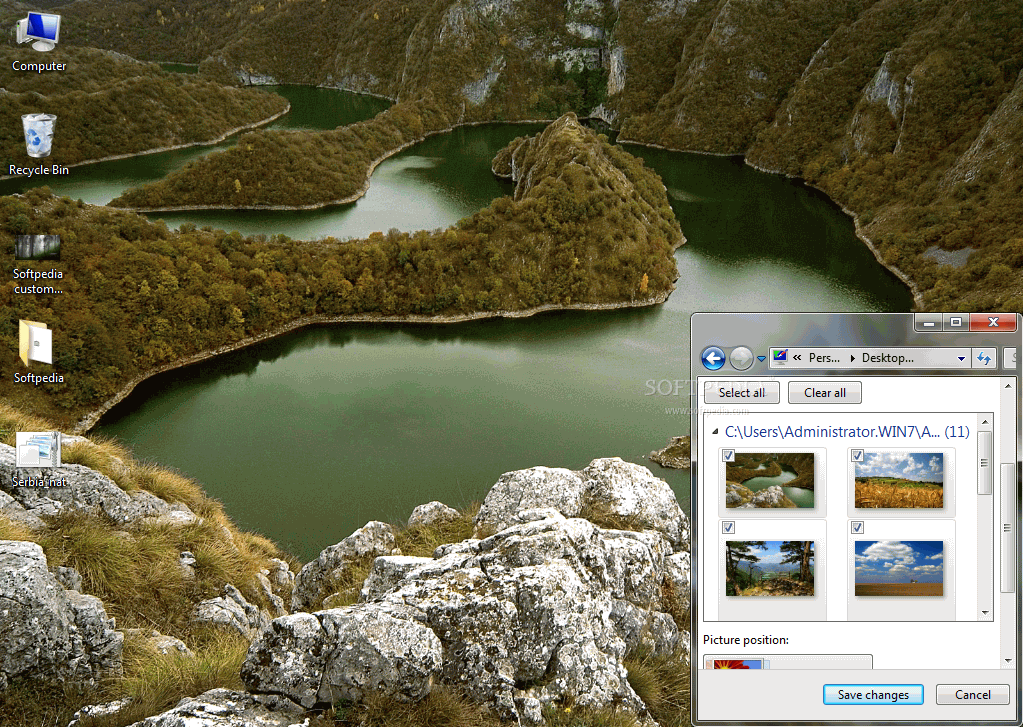Click the wallpaper list scroll up arrow

(985, 422)
